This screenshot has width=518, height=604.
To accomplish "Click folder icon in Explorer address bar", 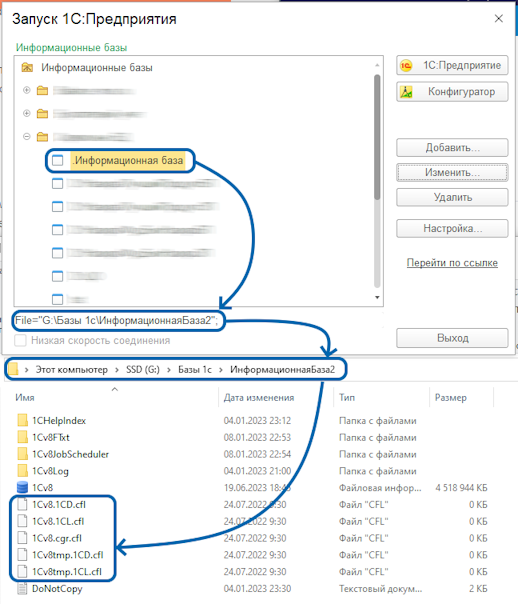I will click(x=13, y=369).
